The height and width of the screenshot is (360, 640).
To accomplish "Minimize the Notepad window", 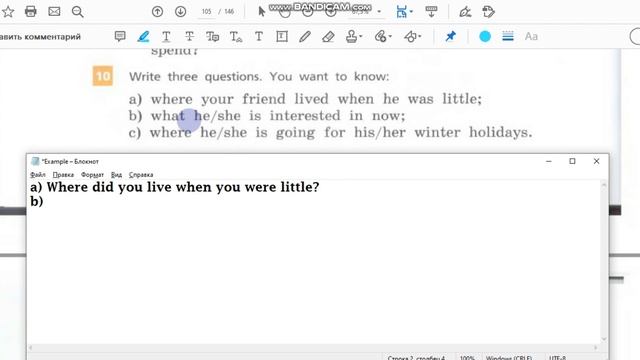I will click(x=549, y=162).
